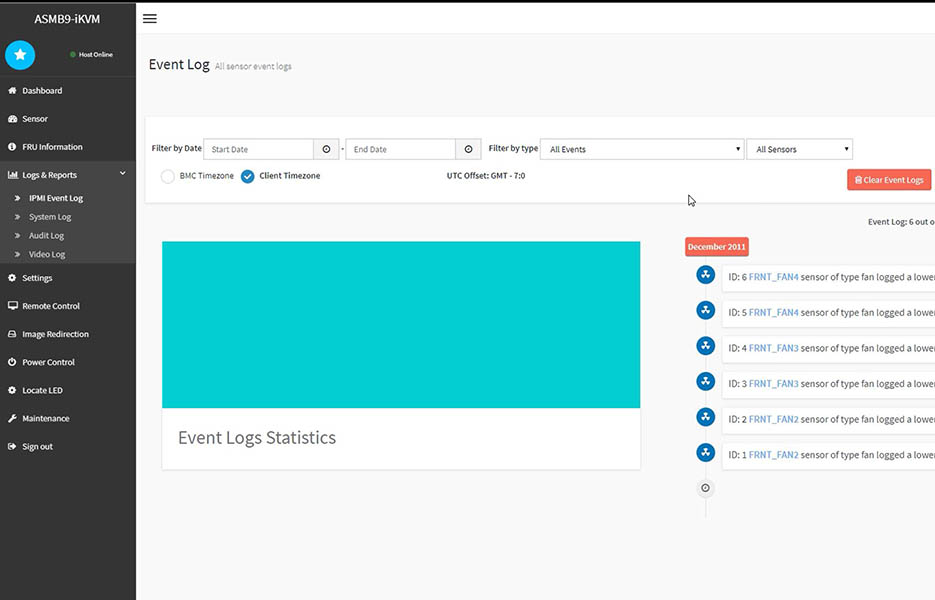
Task: Click the Sign out arrow icon
Action: click(x=12, y=446)
